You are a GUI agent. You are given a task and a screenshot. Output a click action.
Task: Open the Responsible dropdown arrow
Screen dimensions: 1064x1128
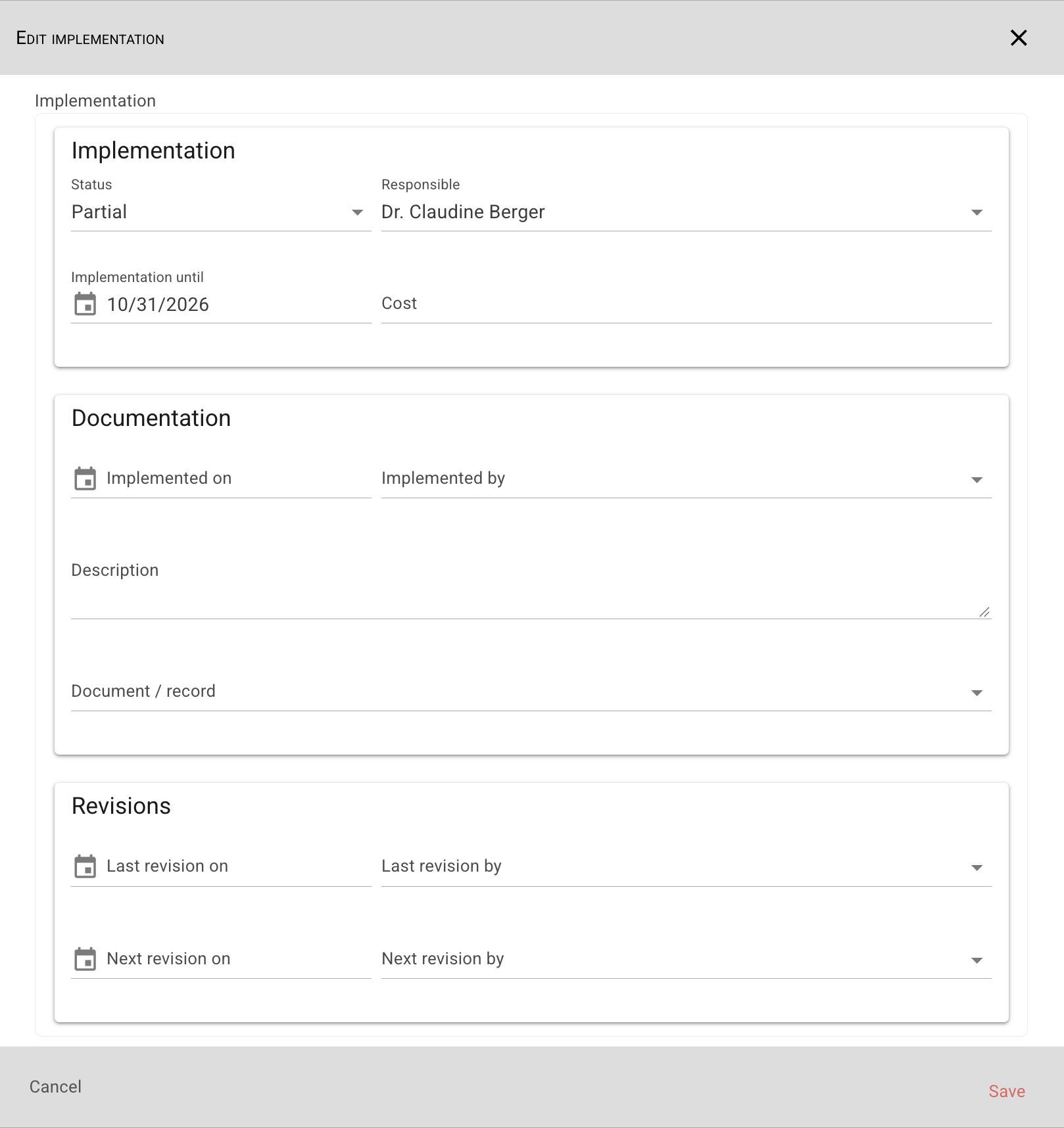[x=977, y=212]
